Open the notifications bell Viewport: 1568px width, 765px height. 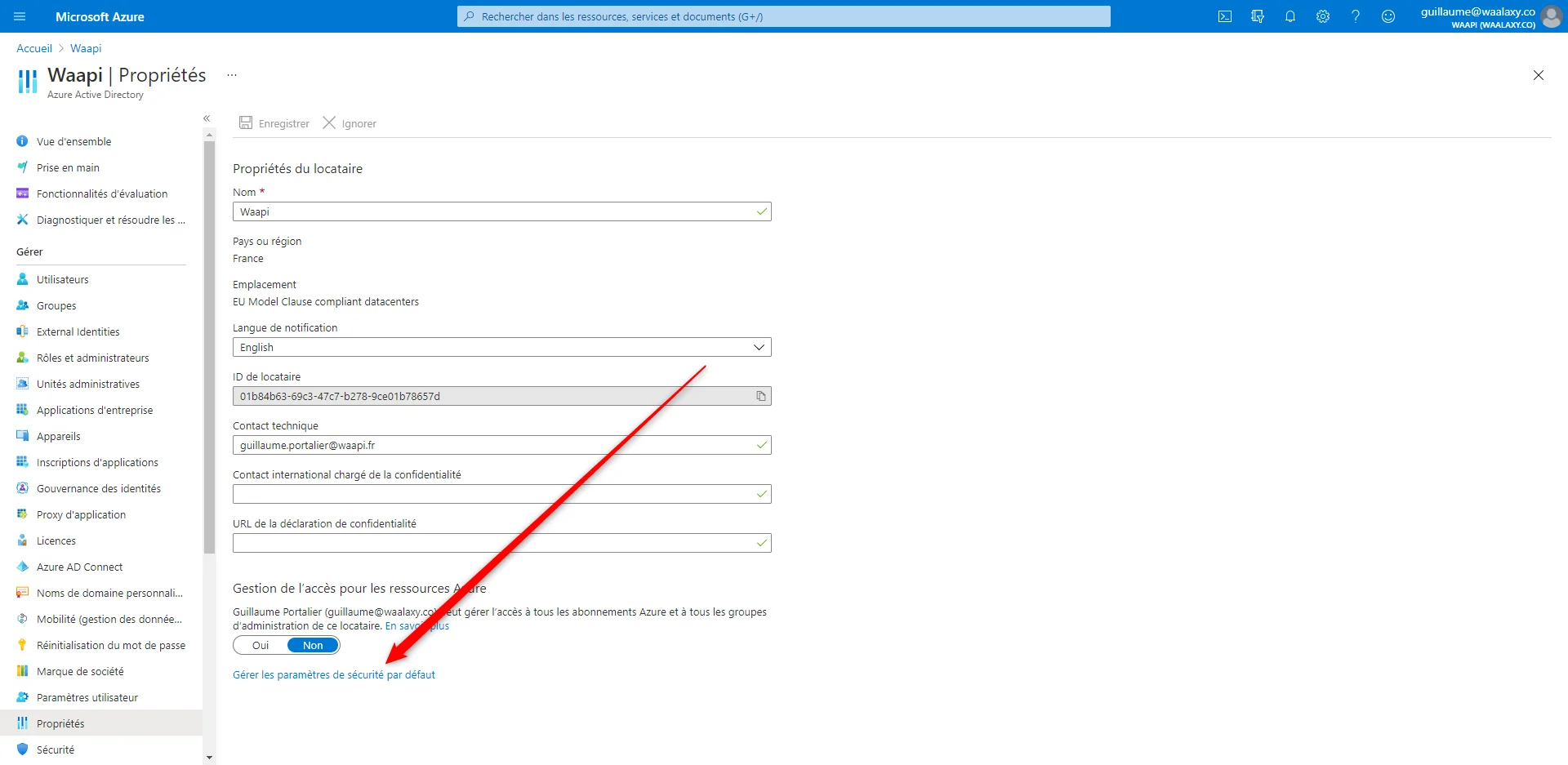pyautogui.click(x=1290, y=16)
